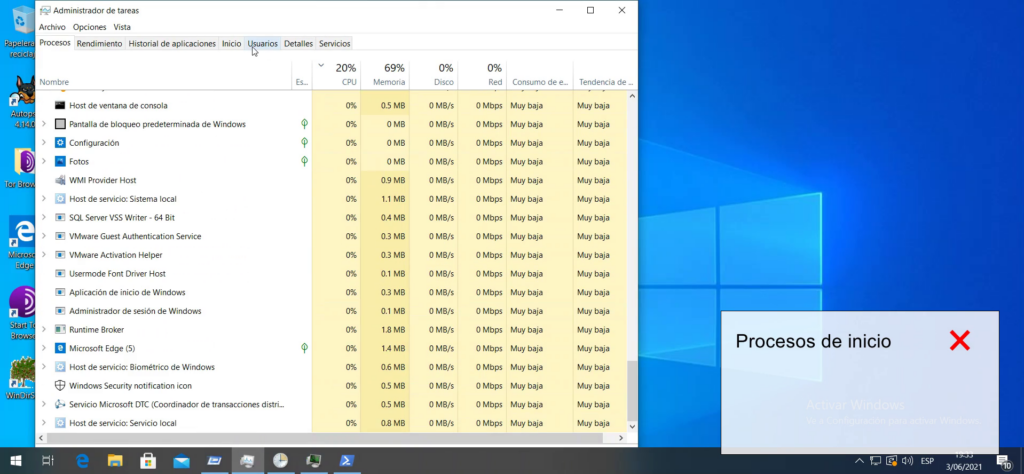Click the green leaf icon on Microsoft Edge row
1024x474 pixels.
pyautogui.click(x=304, y=348)
